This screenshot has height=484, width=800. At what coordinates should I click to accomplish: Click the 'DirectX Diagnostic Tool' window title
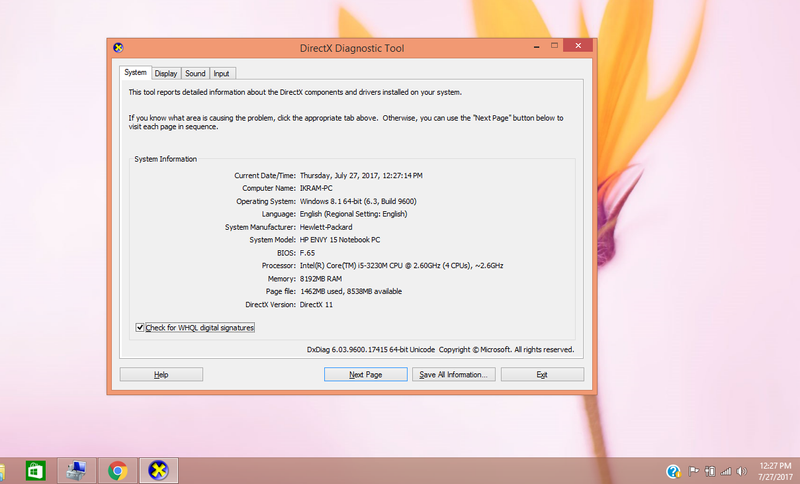point(352,48)
